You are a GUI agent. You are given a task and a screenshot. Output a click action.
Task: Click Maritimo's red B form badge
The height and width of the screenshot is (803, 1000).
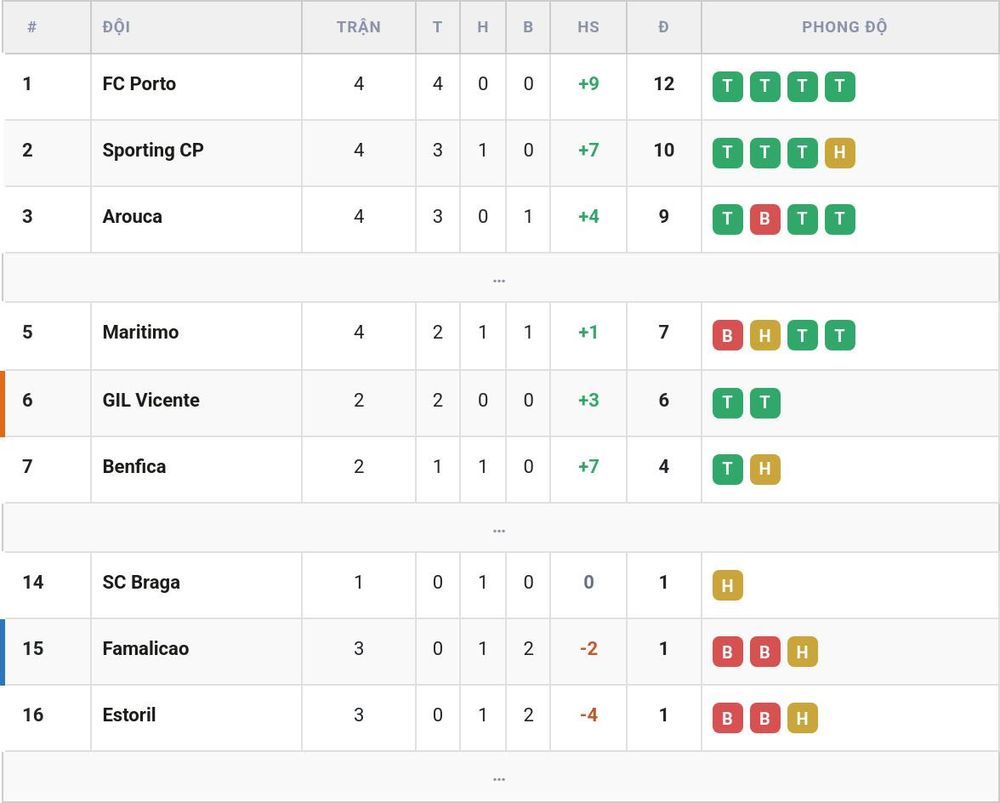727,335
